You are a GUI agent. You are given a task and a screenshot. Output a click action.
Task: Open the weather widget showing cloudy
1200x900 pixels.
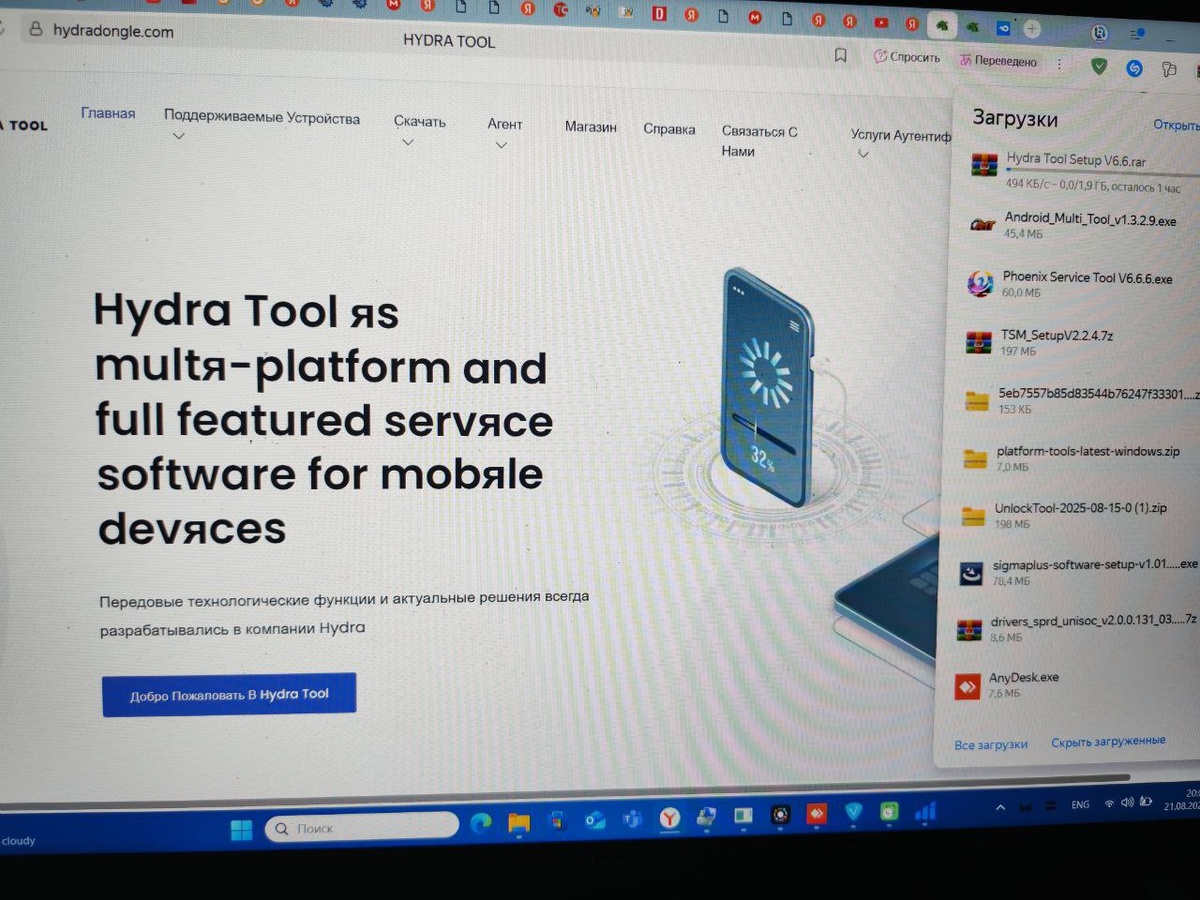(x=18, y=841)
